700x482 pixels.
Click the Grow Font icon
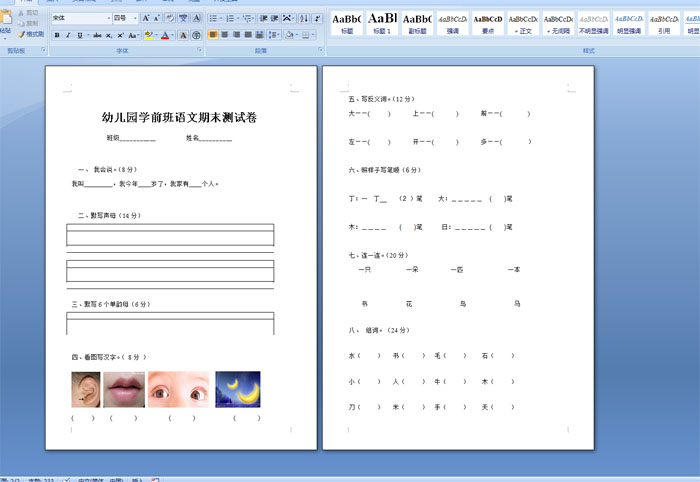(x=146, y=18)
